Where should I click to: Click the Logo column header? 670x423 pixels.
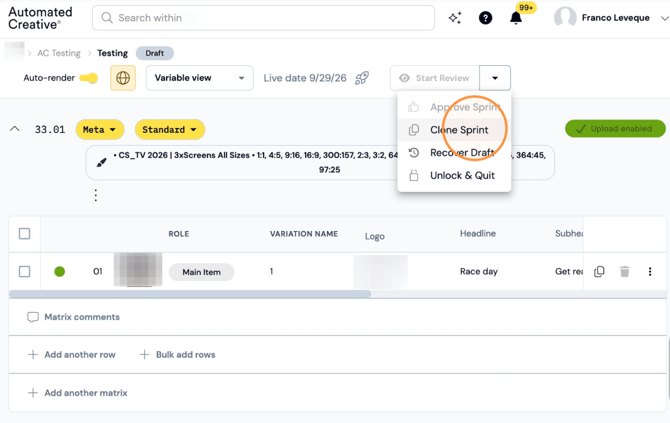tap(375, 236)
